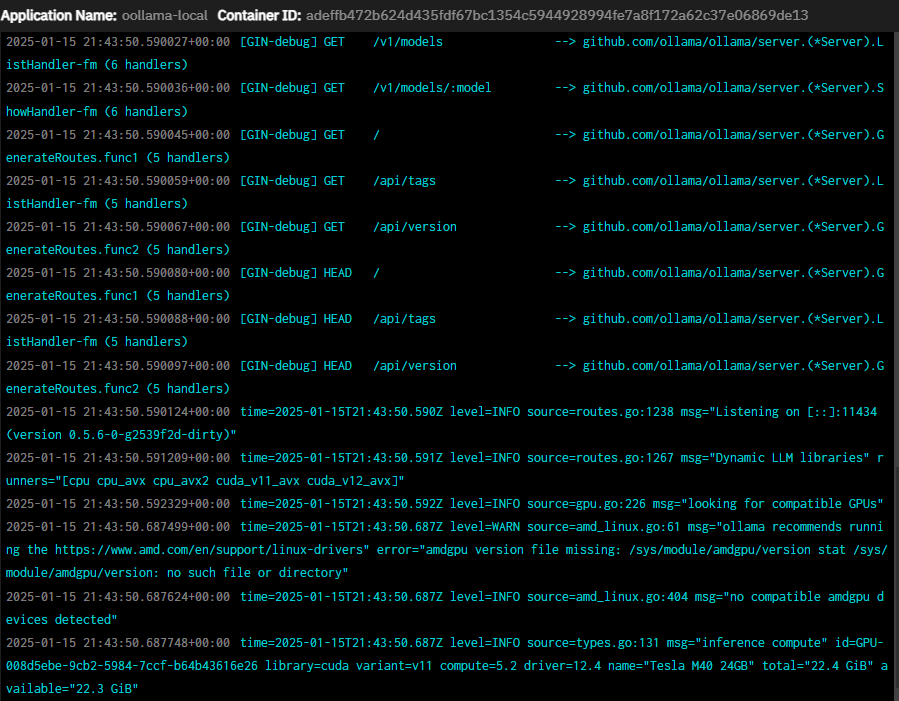899x701 pixels.
Task: Select the Container ID hash value
Action: (557, 15)
